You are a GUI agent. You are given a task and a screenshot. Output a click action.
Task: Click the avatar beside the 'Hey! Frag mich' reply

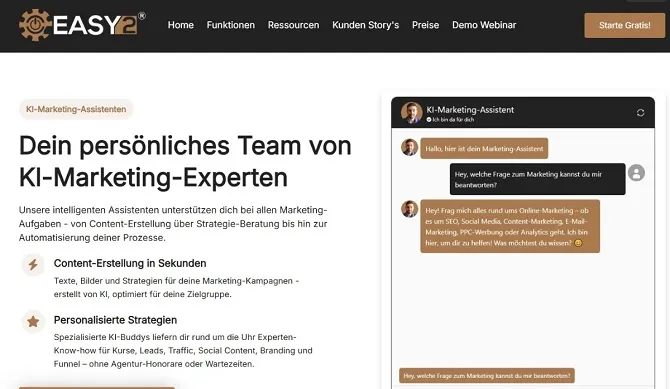[x=409, y=209]
